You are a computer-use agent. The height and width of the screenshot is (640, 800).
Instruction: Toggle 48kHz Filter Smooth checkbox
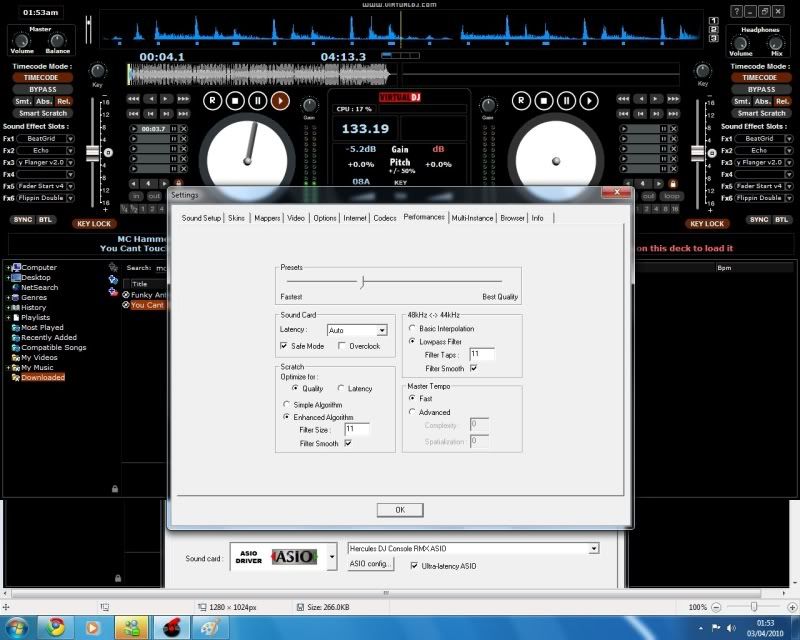(473, 368)
